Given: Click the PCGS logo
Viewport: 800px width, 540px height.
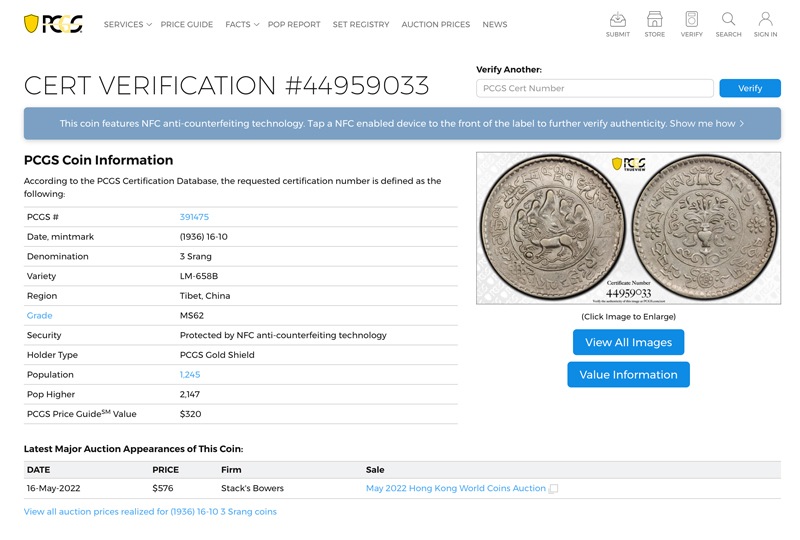Looking at the screenshot, I should pyautogui.click(x=52, y=24).
